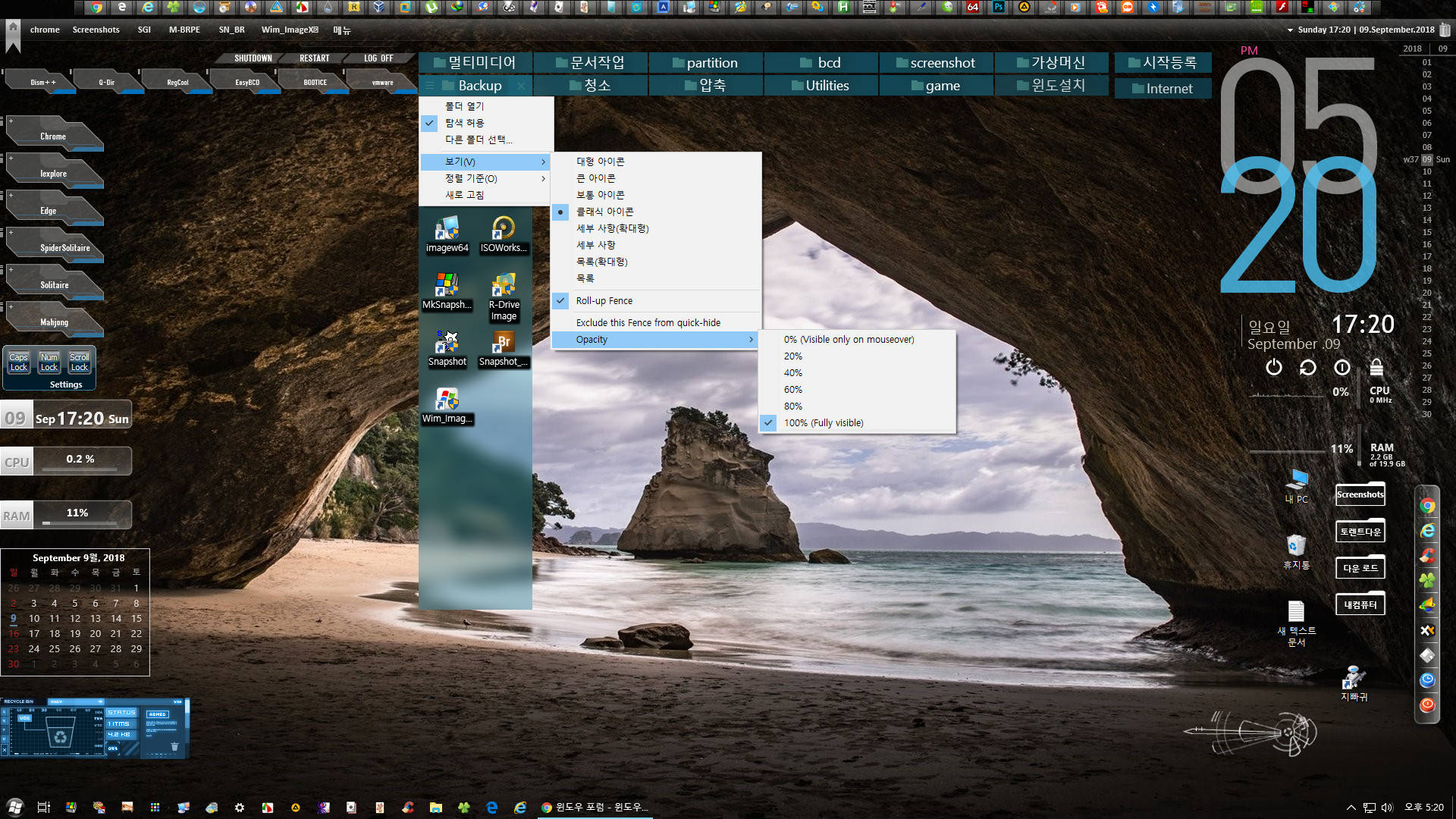This screenshot has height=819, width=1456.
Task: Switch to Utilities fence tab
Action: 821,86
